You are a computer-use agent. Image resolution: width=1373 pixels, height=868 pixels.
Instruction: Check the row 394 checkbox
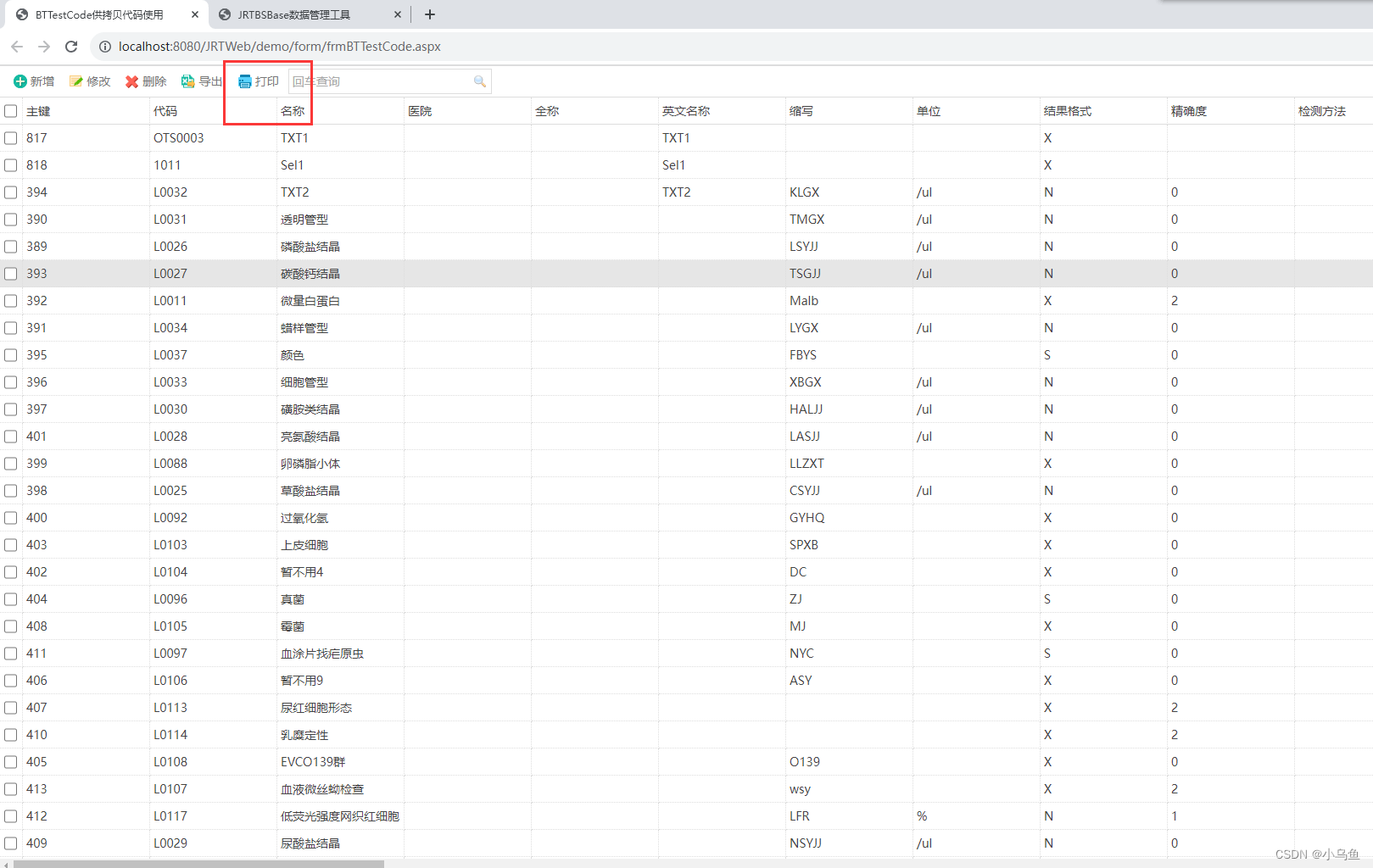click(x=11, y=192)
